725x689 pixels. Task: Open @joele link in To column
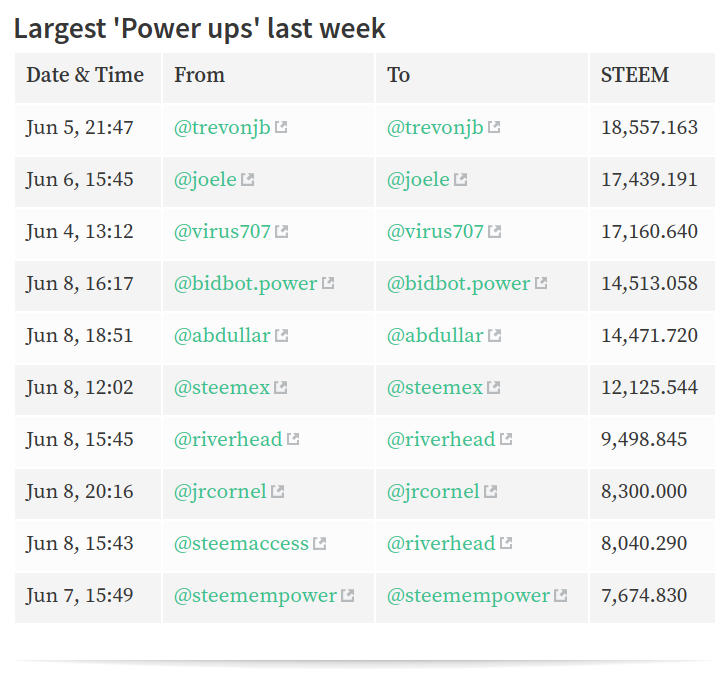tap(418, 179)
